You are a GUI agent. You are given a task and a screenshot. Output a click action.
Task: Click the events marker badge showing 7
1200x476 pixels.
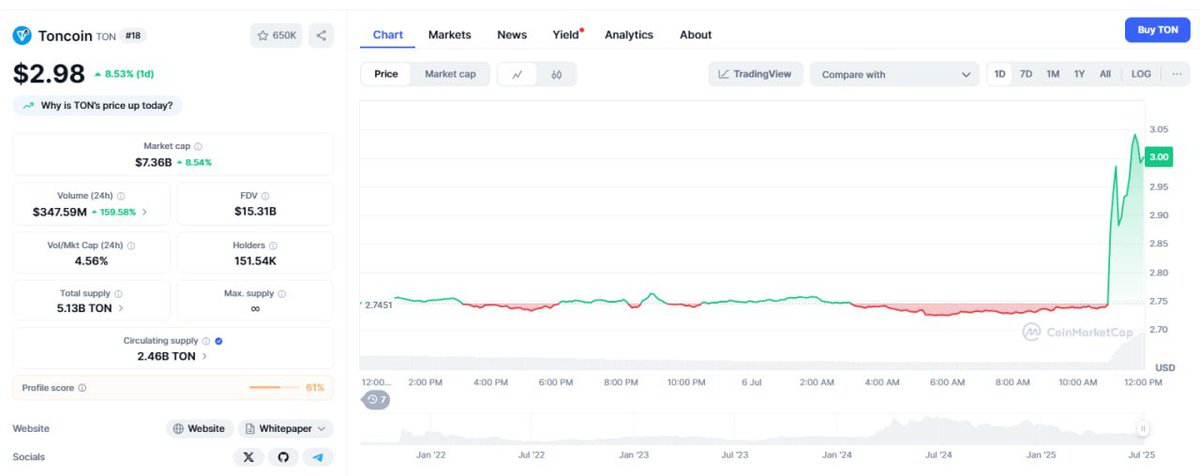coord(376,399)
